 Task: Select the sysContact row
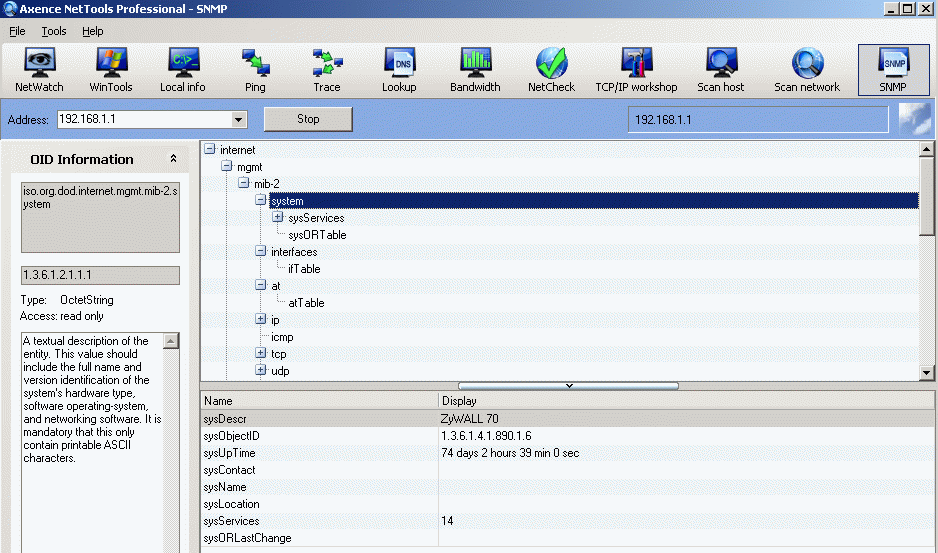(567, 470)
